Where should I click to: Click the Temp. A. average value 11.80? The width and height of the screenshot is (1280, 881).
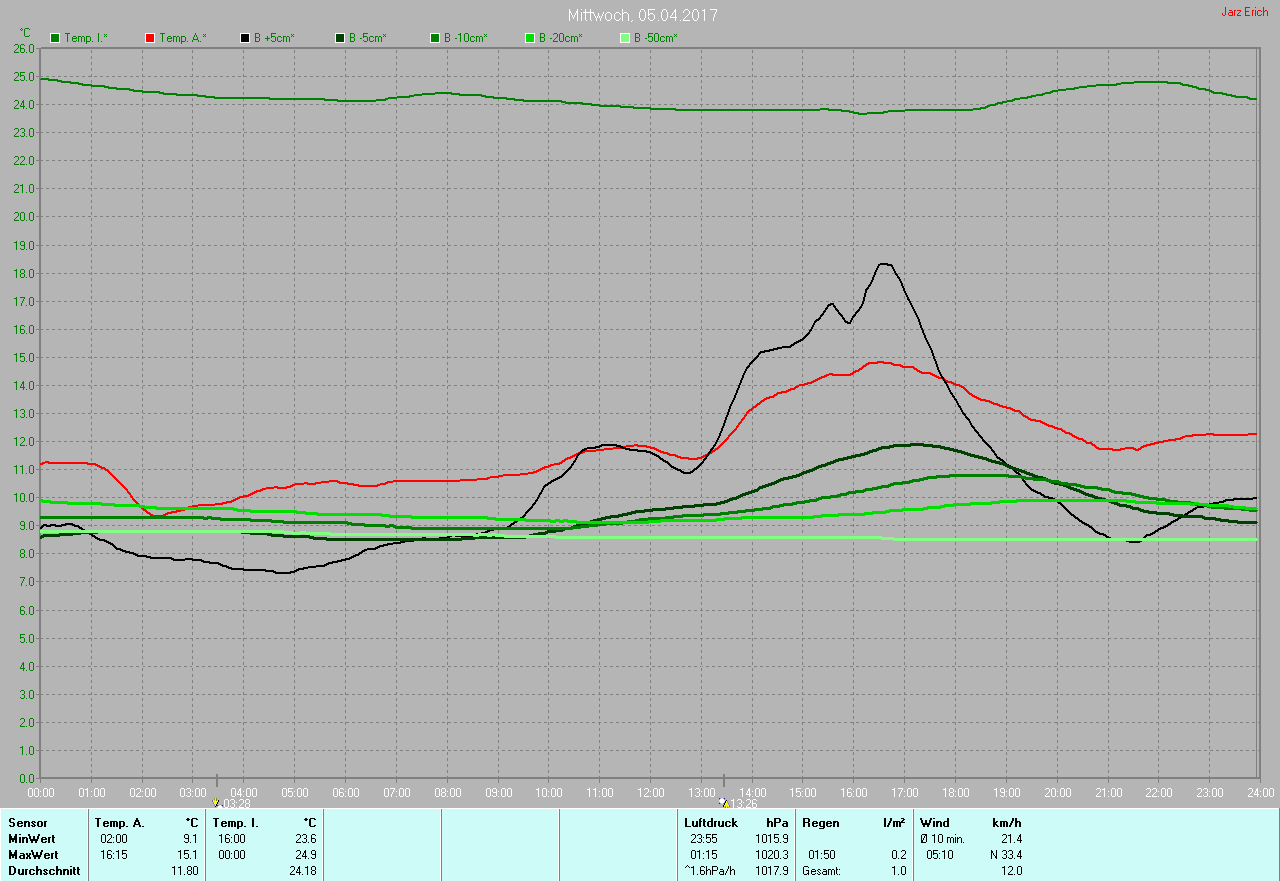click(x=186, y=871)
